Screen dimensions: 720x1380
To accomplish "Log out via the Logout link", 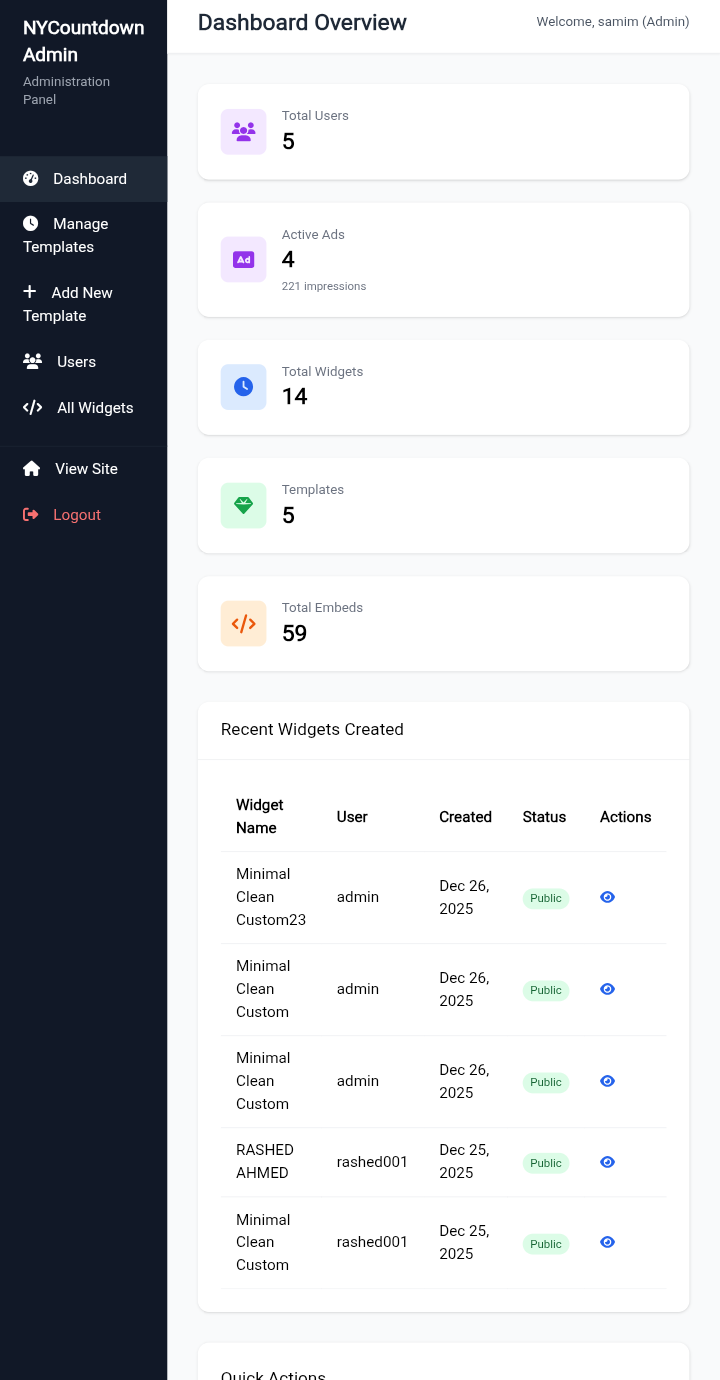I will (83, 515).
